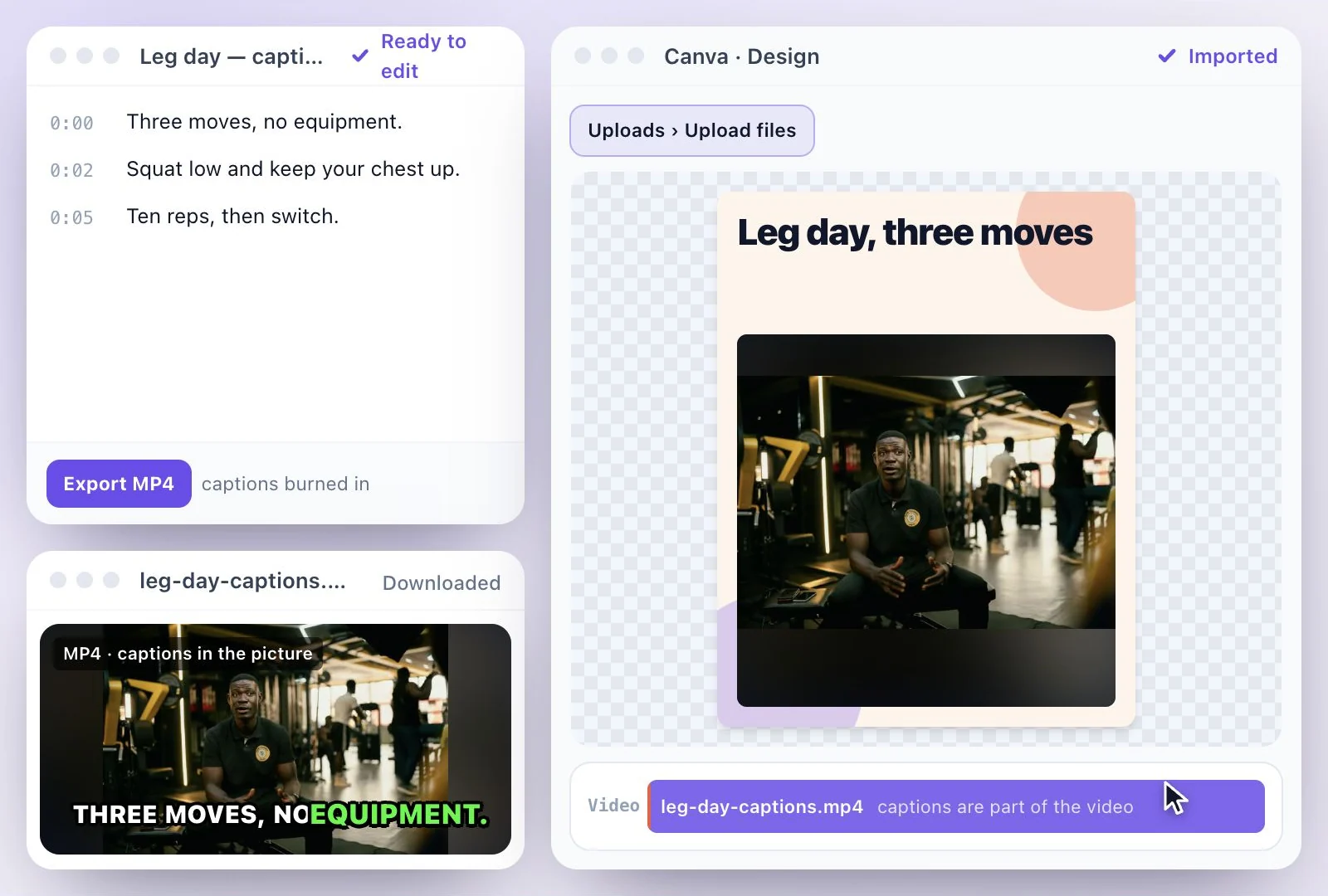Click the 0:05 timestamp in caption list
The height and width of the screenshot is (896, 1328).
click(71, 217)
